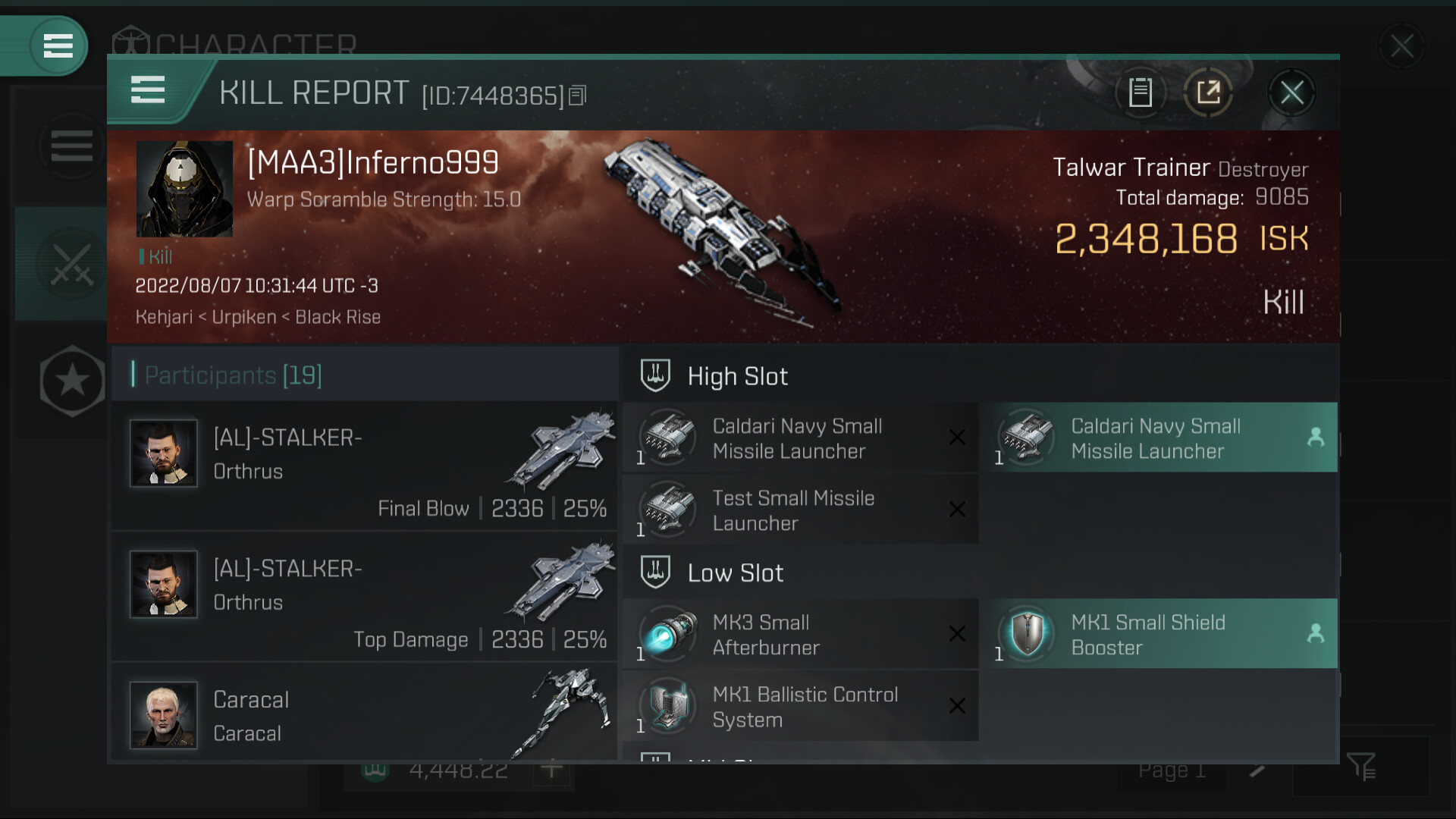Open the crossed swords combat tab

tap(71, 264)
